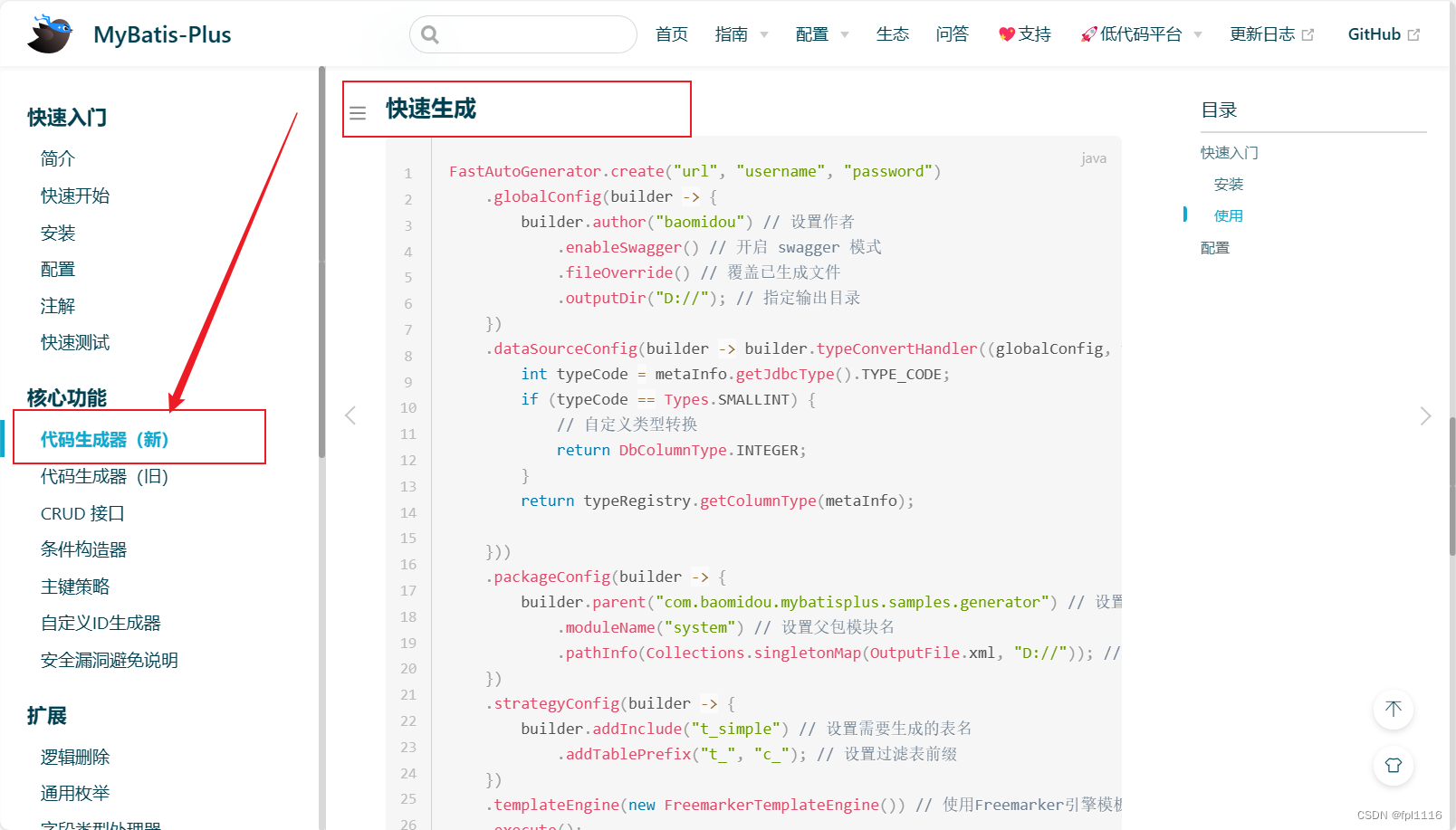Open 通用枚举 in the sidebar
The image size is (1456, 830).
(x=75, y=793)
